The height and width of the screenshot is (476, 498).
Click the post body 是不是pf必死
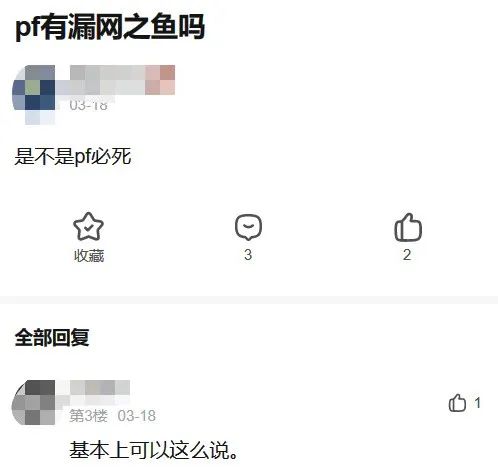(73, 156)
